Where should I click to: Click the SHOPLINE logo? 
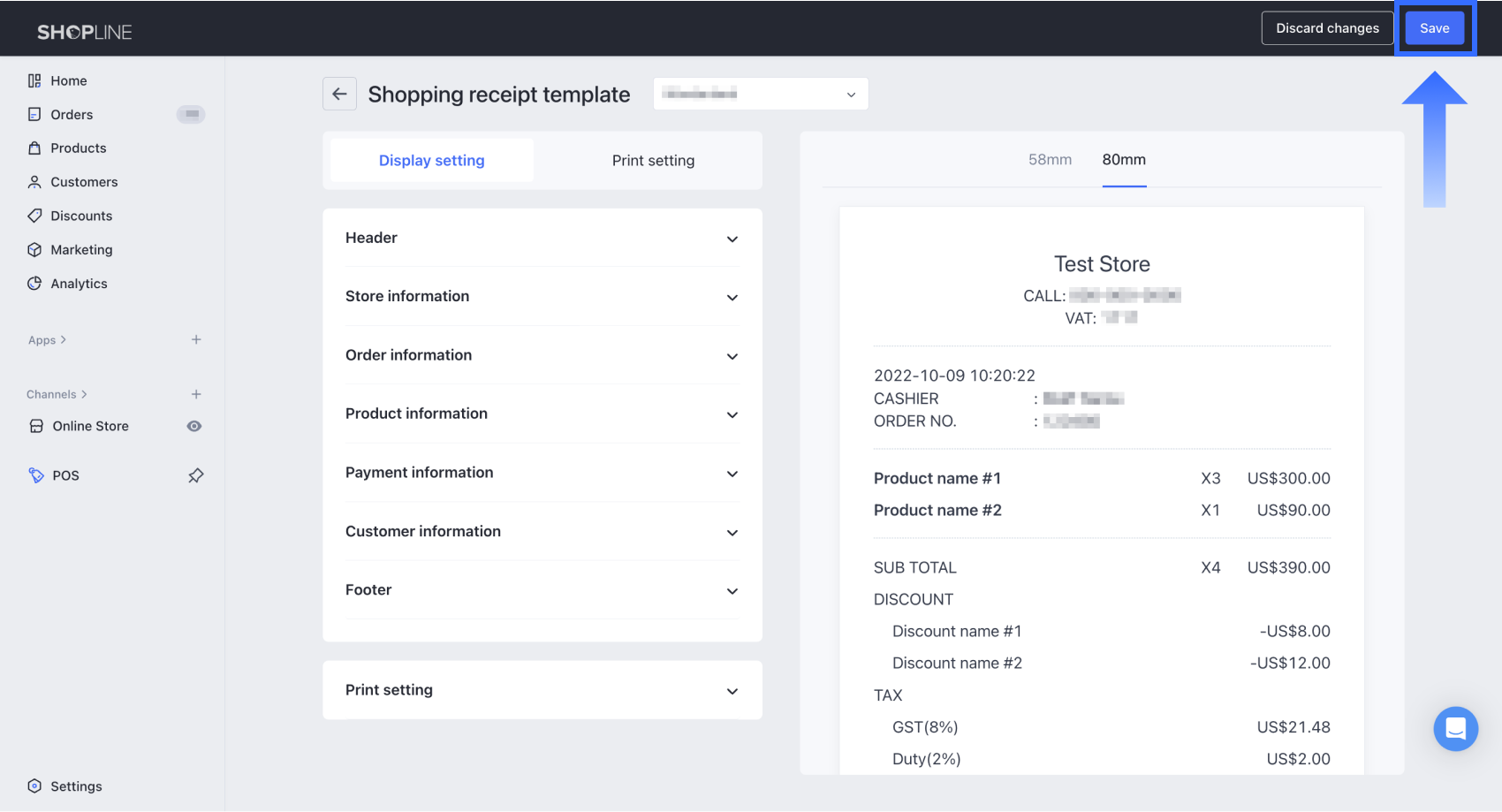[x=84, y=32]
